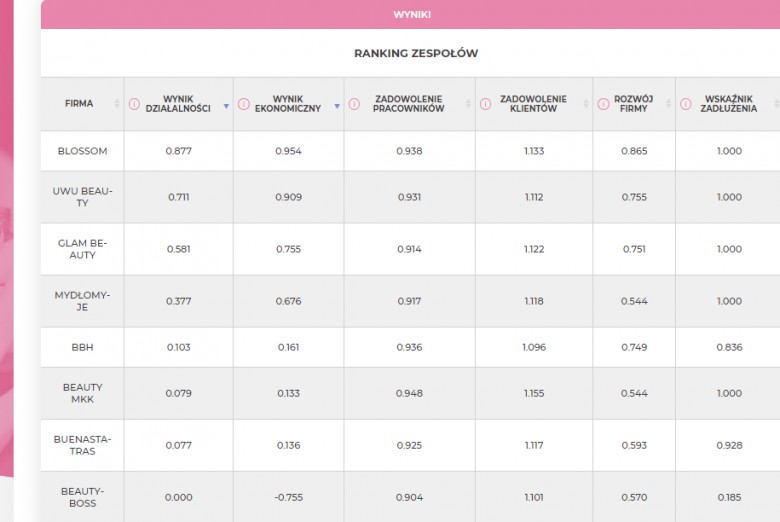The width and height of the screenshot is (780, 522).
Task: Click the Ranking Zespołów heading
Action: point(416,53)
